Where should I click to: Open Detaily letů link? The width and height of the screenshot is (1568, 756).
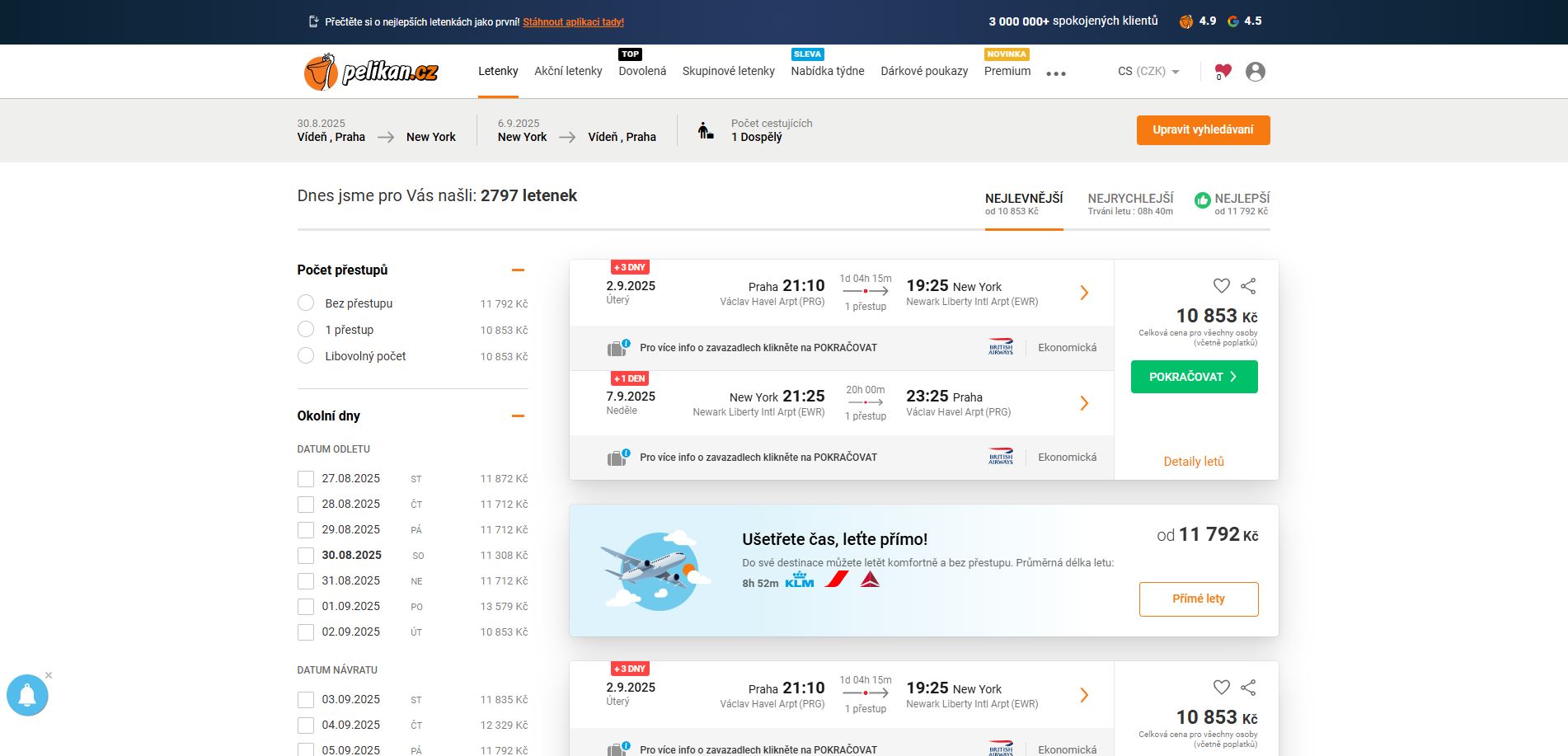pyautogui.click(x=1194, y=462)
